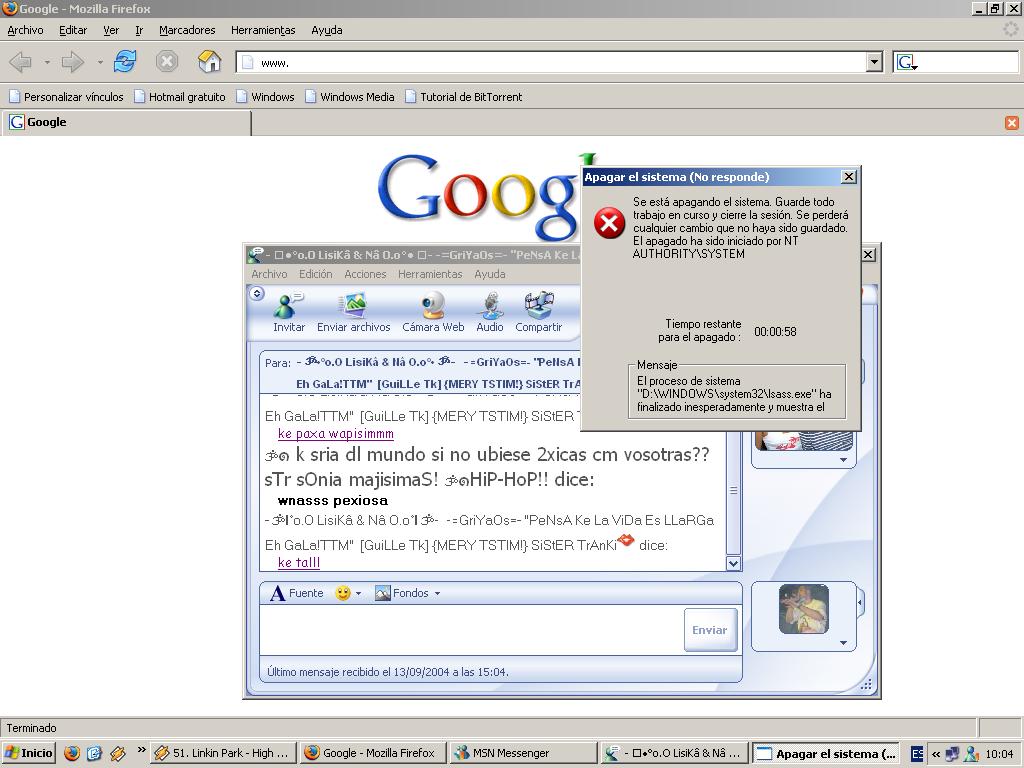Click the 'Terminado' status bar text
This screenshot has height=768, width=1024.
tap(31, 728)
